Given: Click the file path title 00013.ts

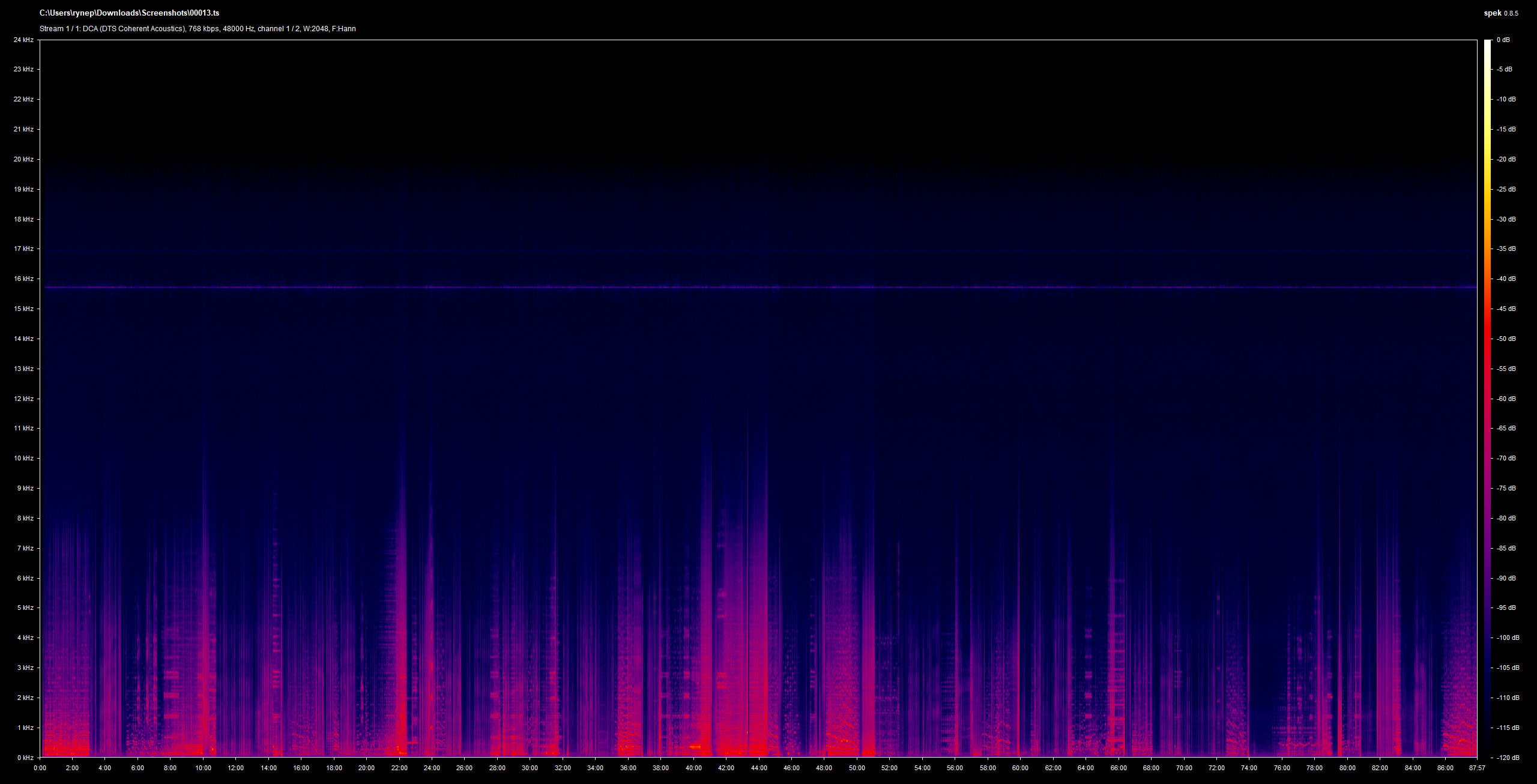Looking at the screenshot, I should [129, 13].
